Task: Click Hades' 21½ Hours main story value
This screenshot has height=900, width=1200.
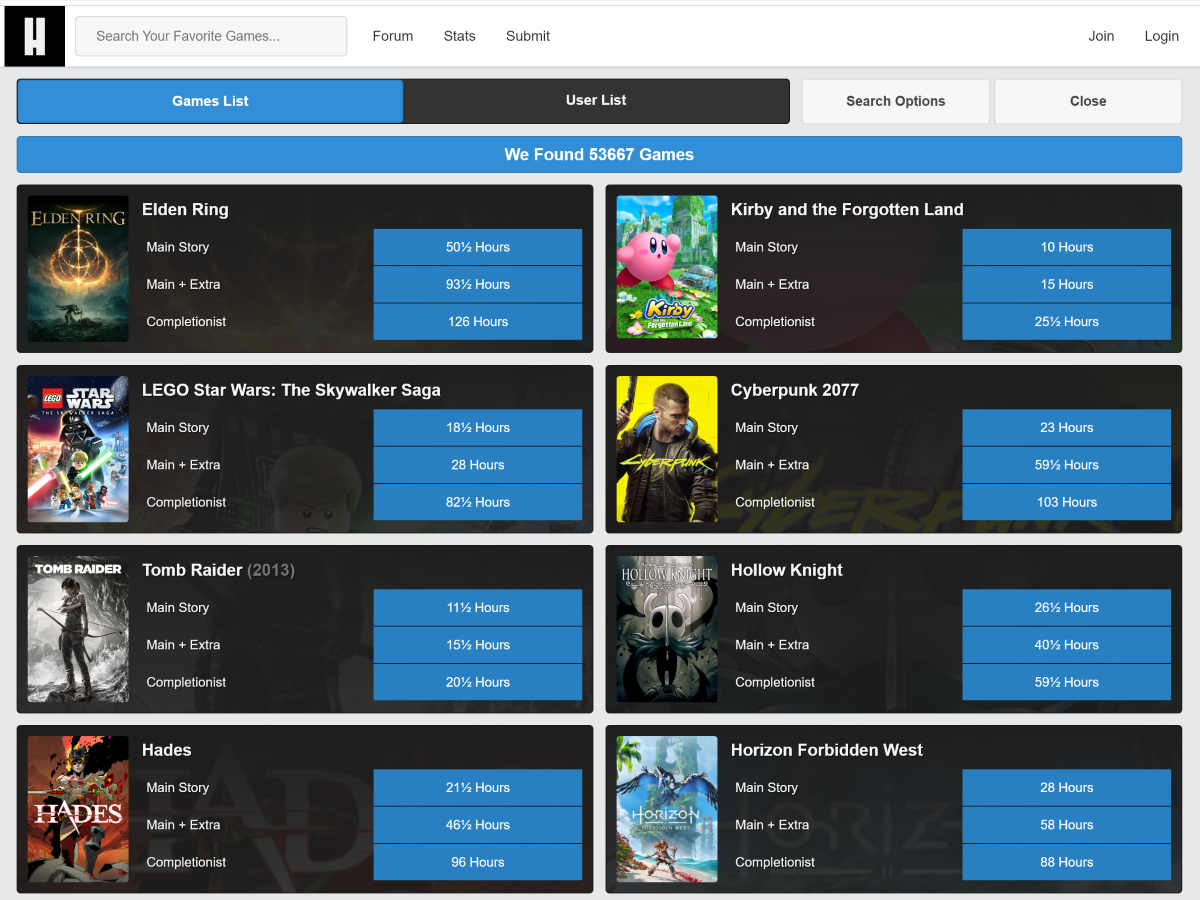Action: click(478, 787)
